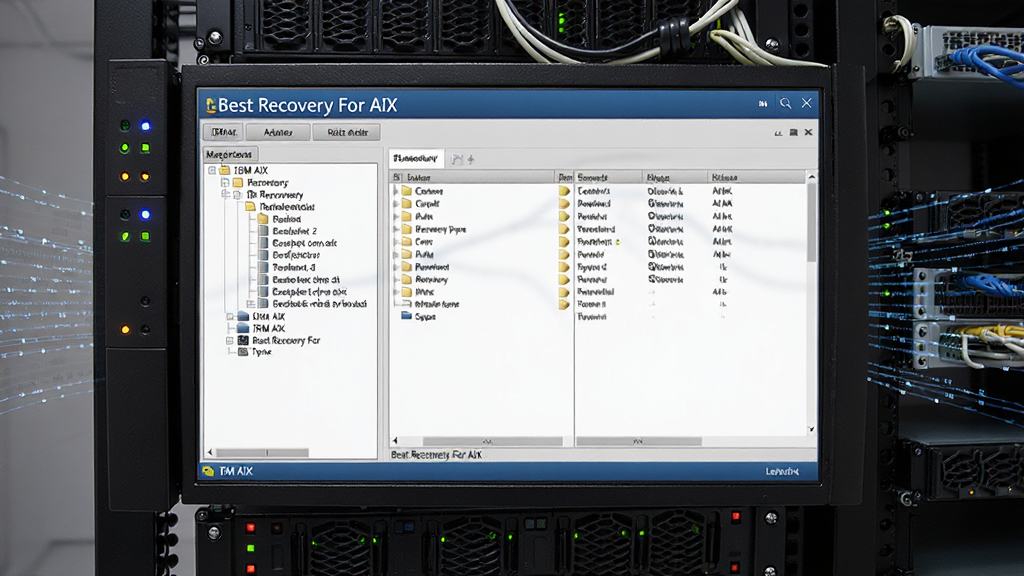Click the app logo beside the Best Recovery For AIX title
1024x576 pixels.
point(210,105)
